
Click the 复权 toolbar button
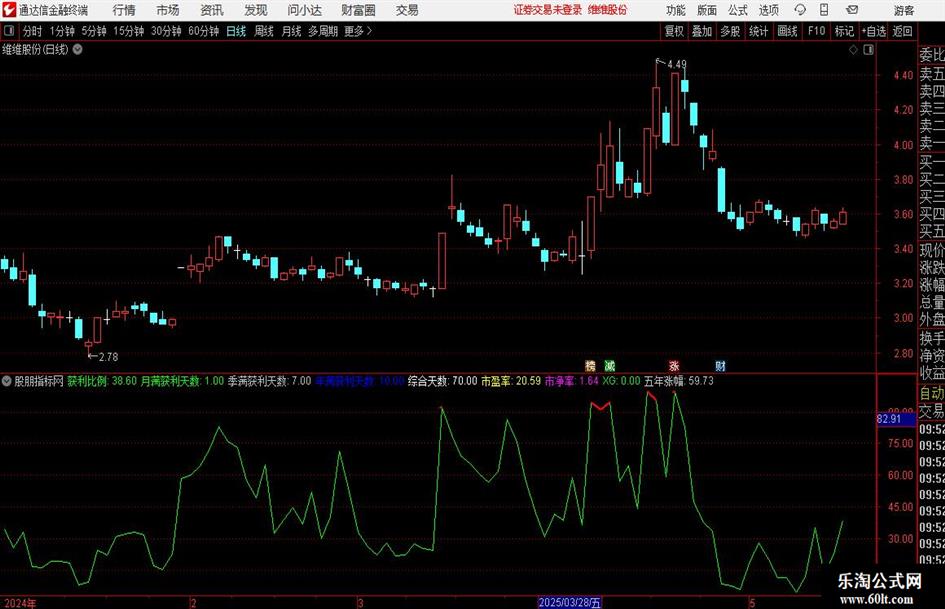[x=674, y=31]
